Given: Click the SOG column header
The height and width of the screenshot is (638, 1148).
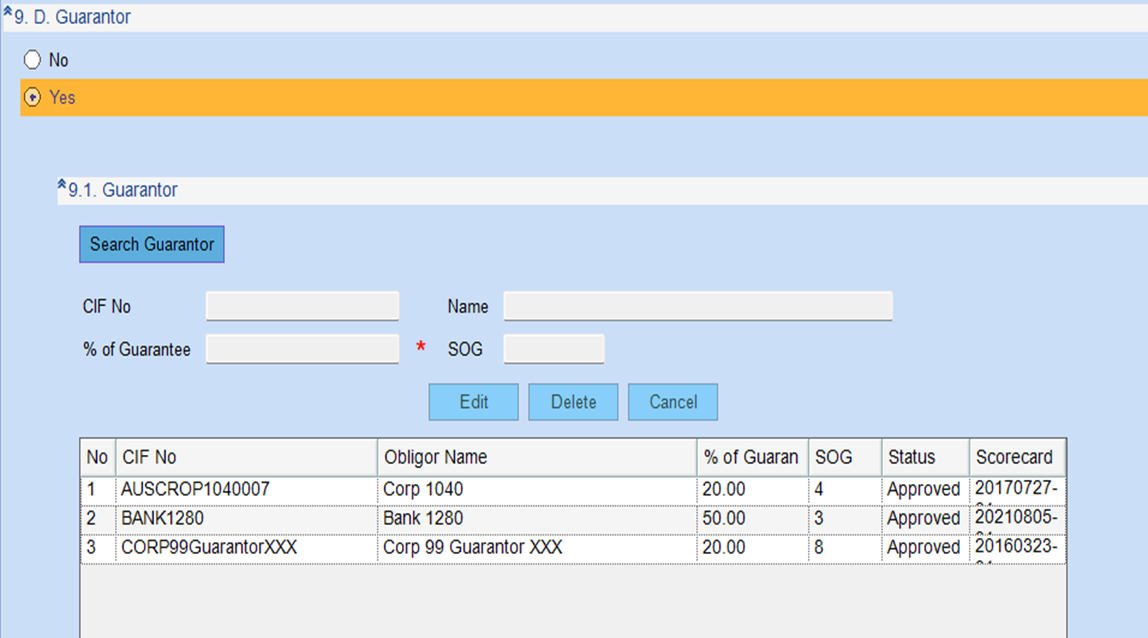Looking at the screenshot, I should click(844, 457).
